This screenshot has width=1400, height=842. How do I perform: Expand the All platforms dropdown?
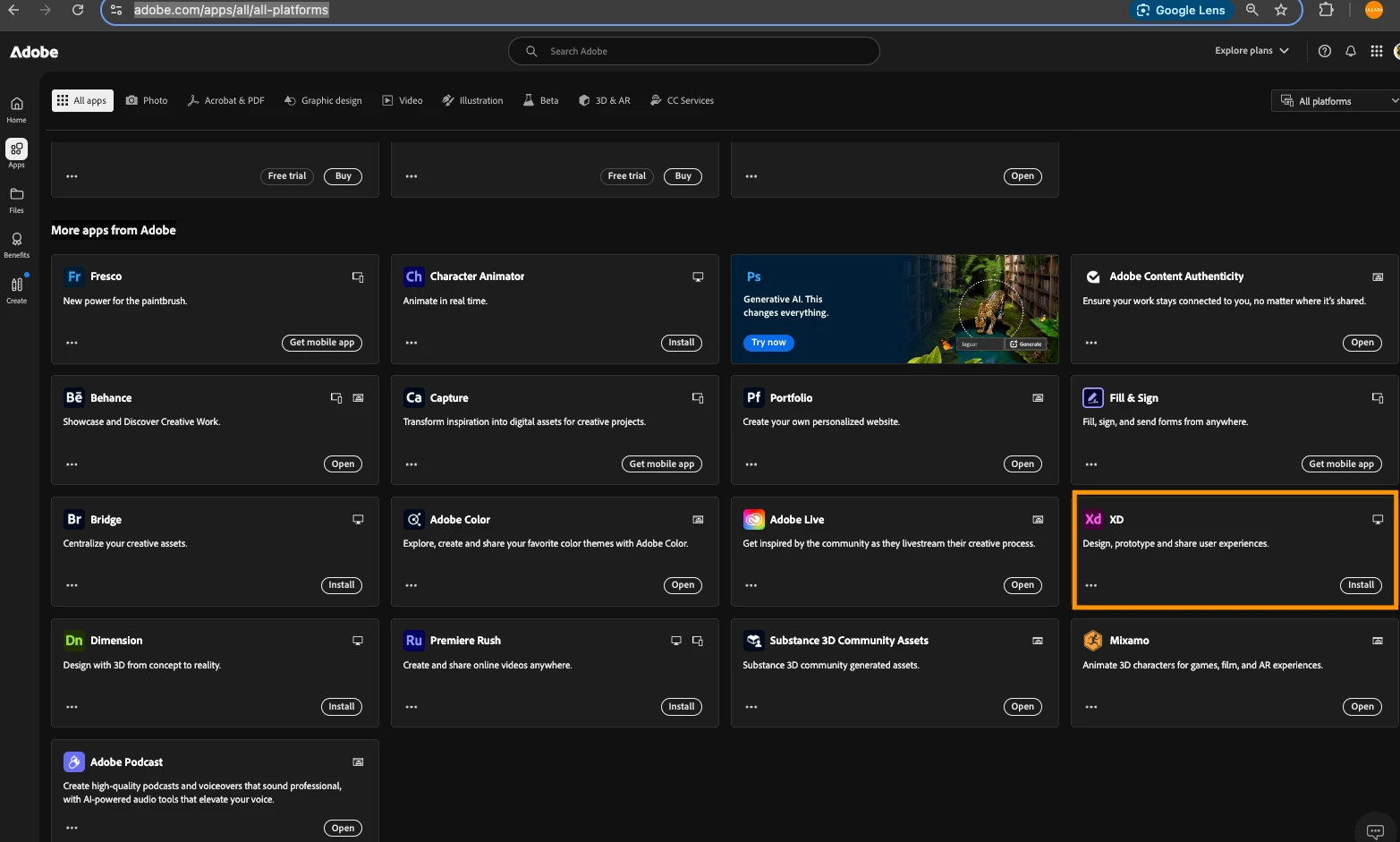1335,101
